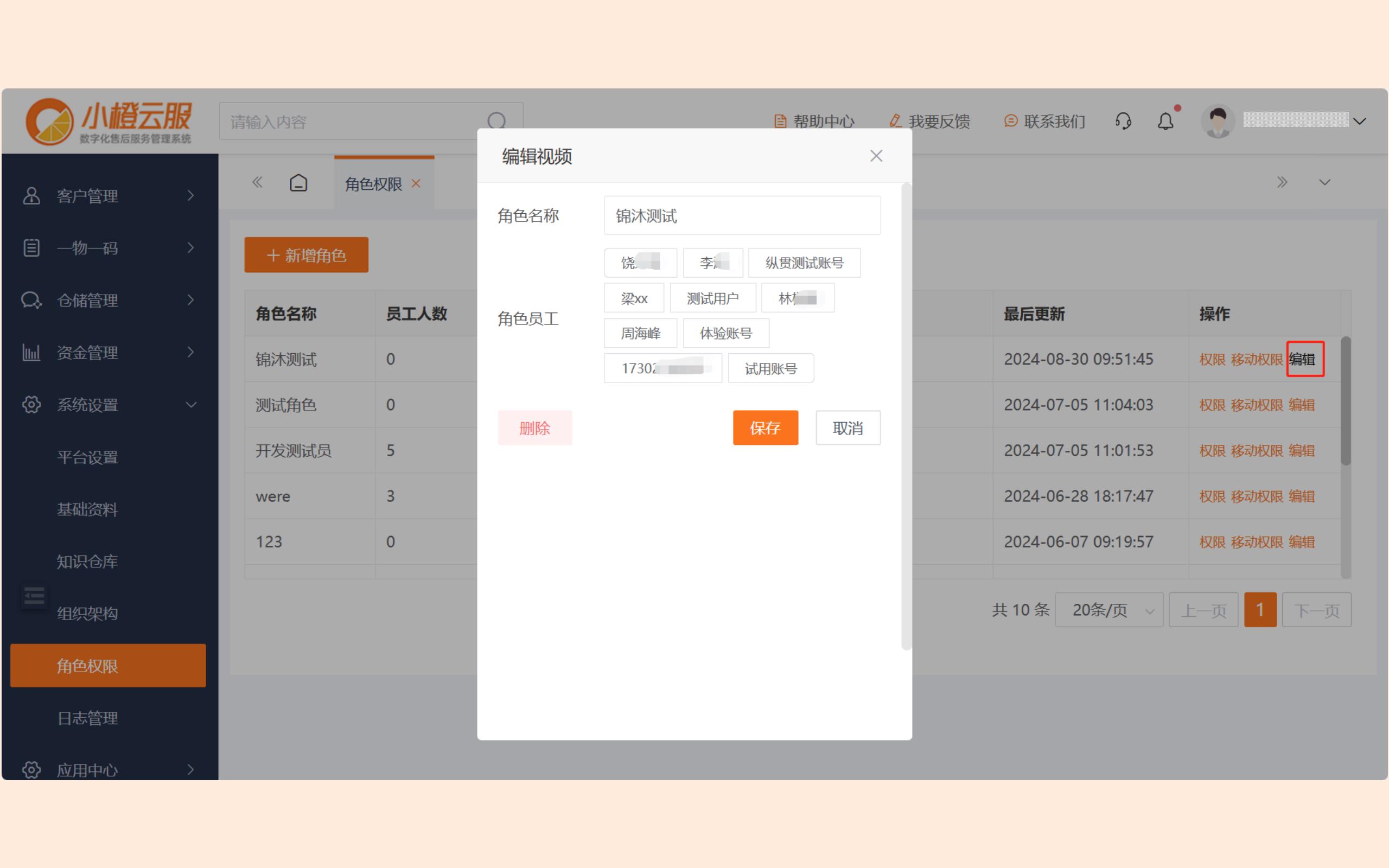1389x868 pixels.
Task: Toggle employee tag 周海峰
Action: 641,333
